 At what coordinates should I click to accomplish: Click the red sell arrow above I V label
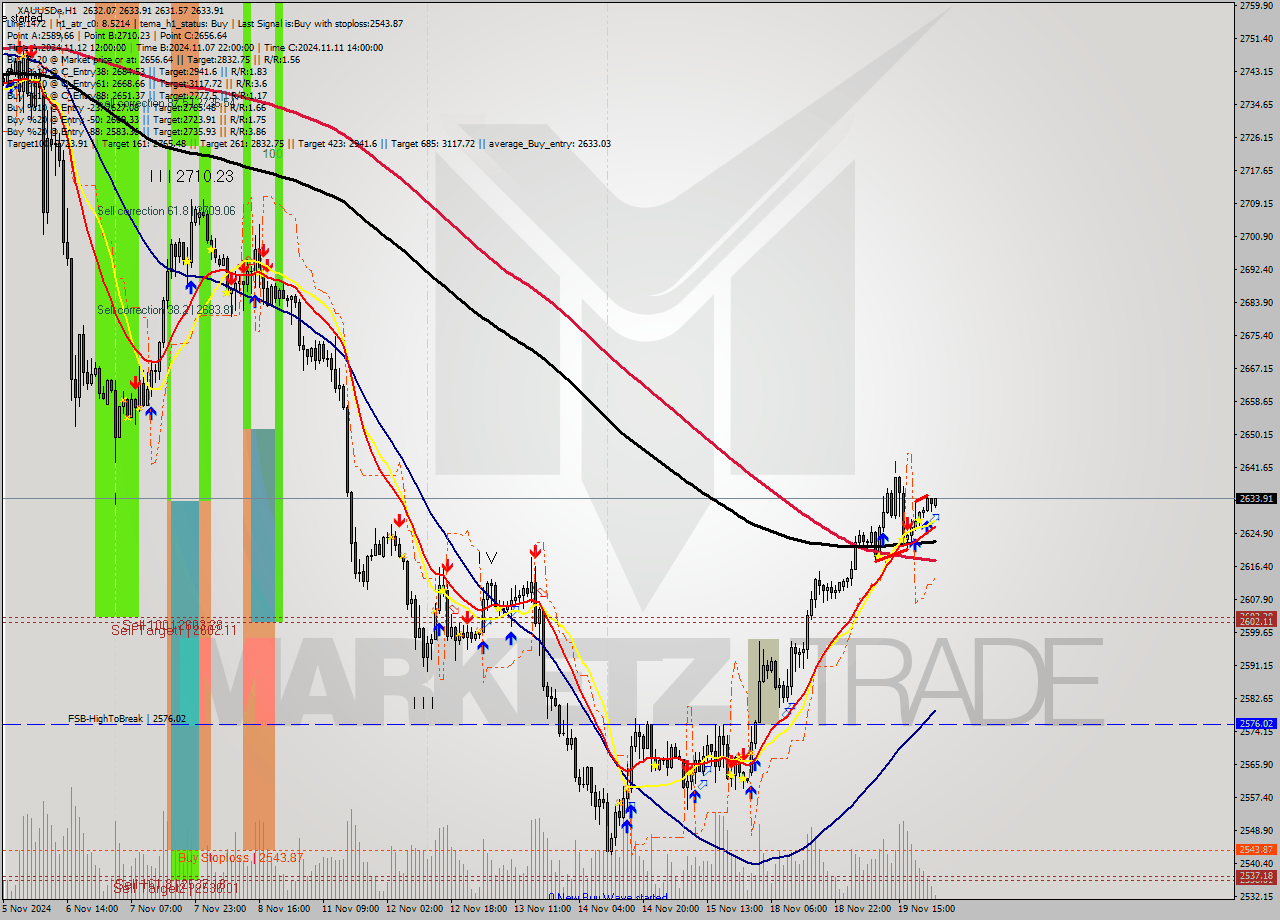536,550
